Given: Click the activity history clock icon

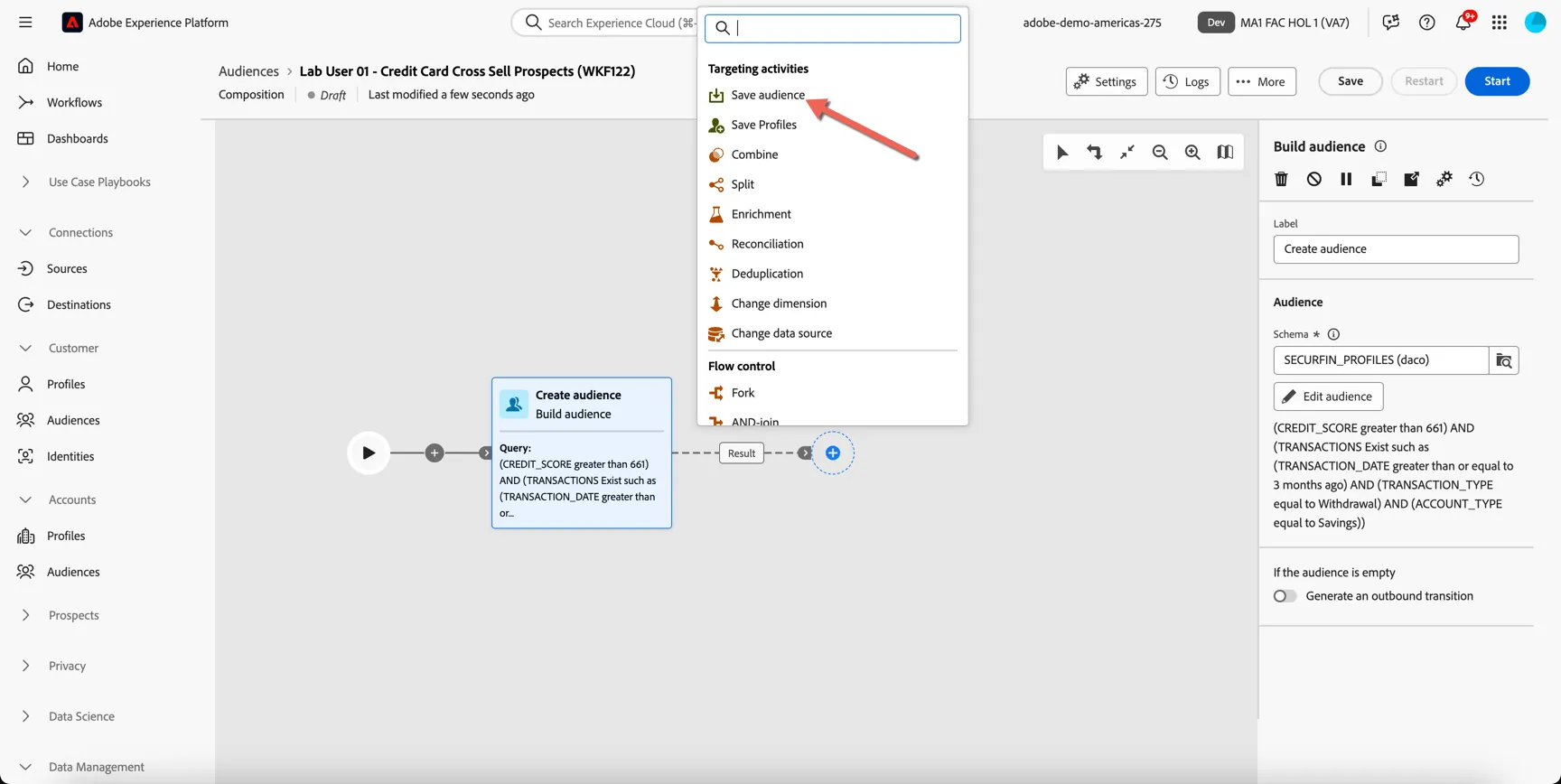Looking at the screenshot, I should [1476, 179].
